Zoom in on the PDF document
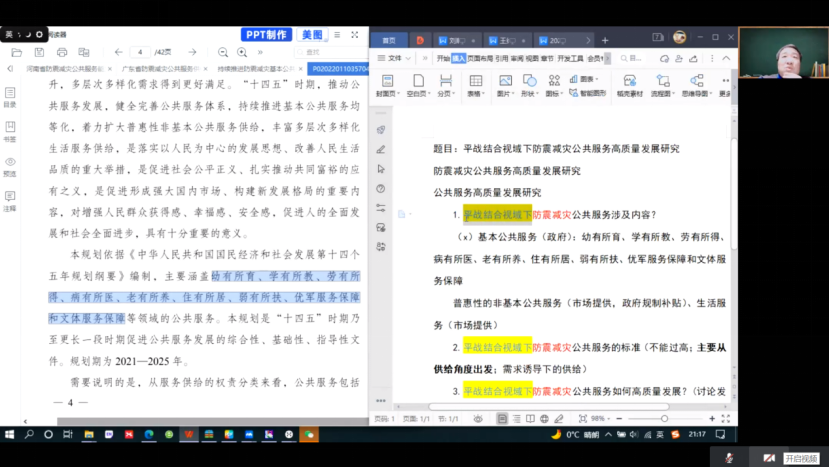 245,52
